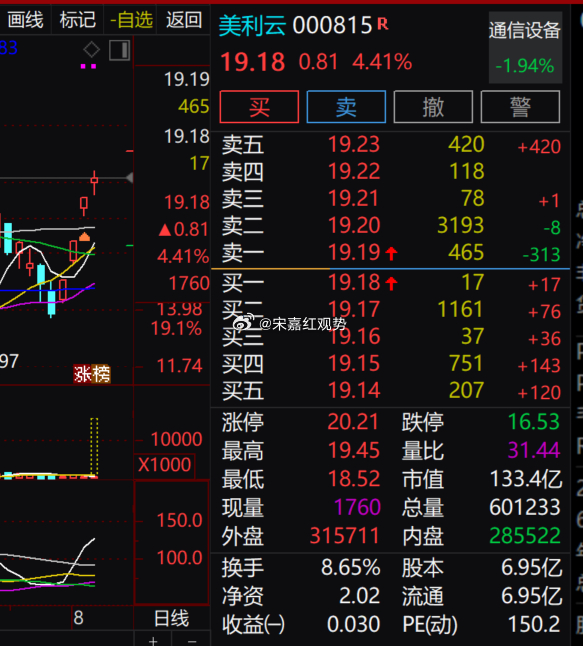This screenshot has height=646, width=583.
Task: Click the 警 alert button
Action: [520, 107]
